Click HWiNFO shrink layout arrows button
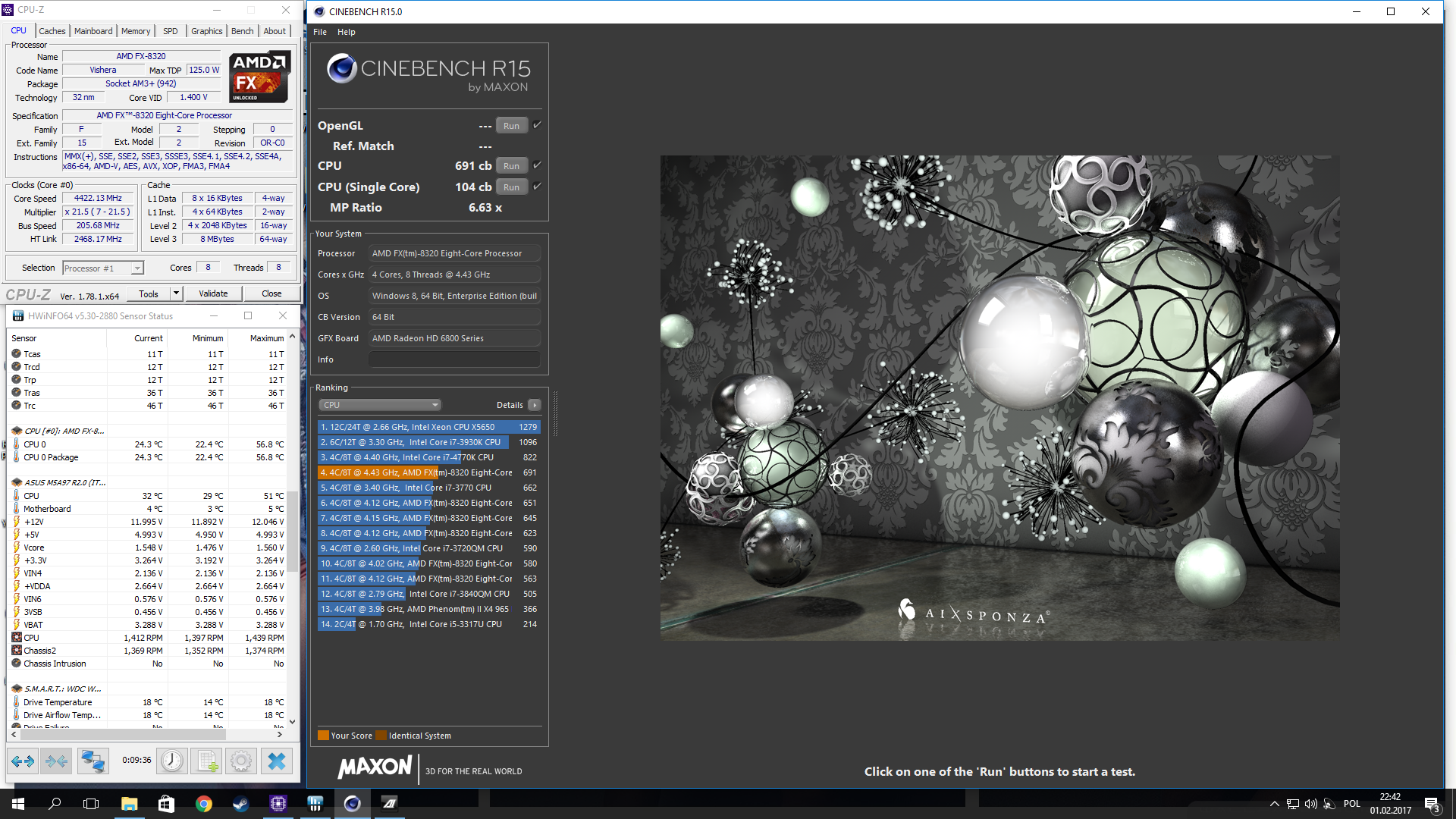Image resolution: width=1456 pixels, height=819 pixels. [x=56, y=761]
